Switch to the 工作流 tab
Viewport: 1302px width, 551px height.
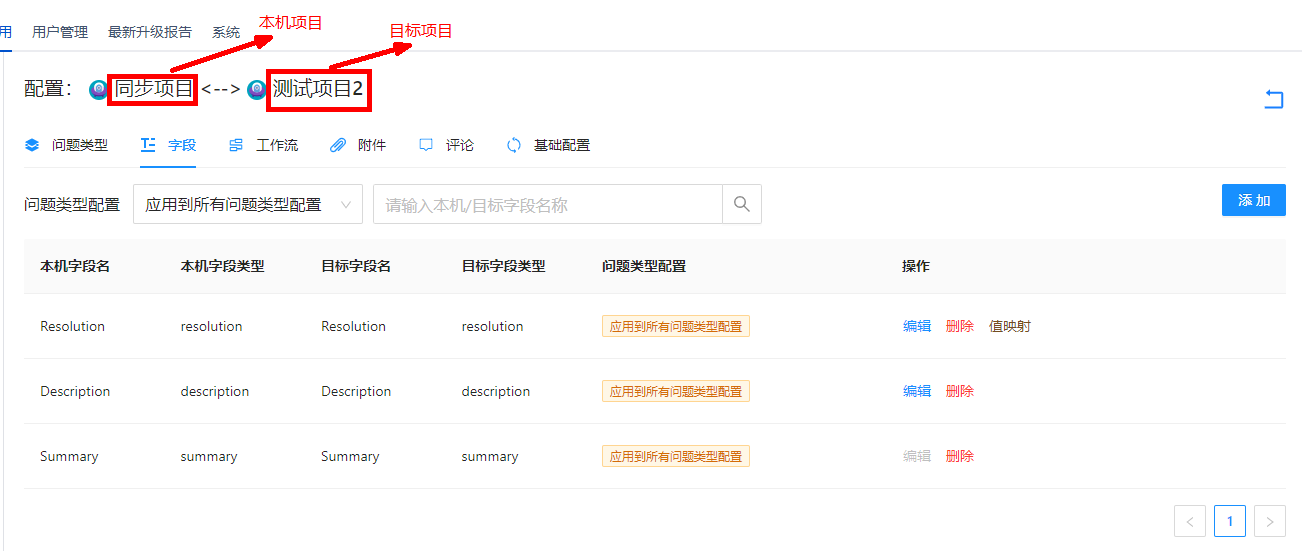(x=264, y=145)
